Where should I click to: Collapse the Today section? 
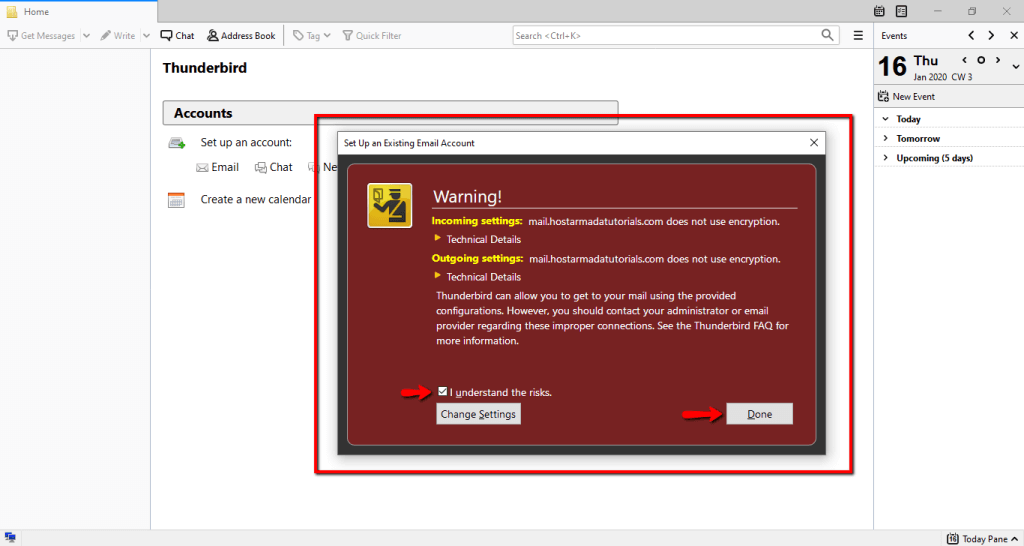point(886,119)
